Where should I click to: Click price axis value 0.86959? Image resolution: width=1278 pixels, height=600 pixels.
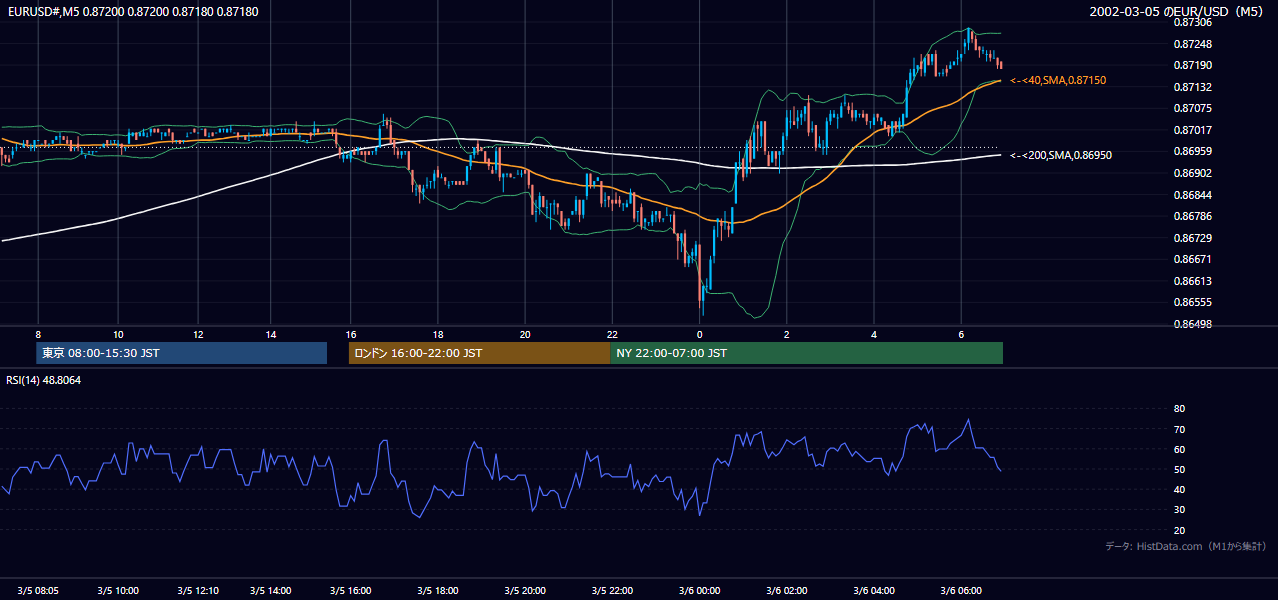click(x=1192, y=151)
